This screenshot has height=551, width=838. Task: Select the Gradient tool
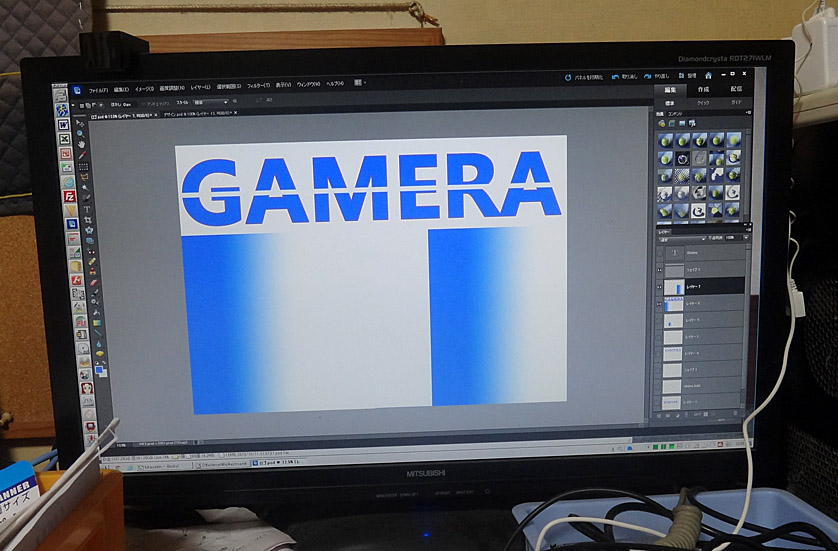(97, 323)
